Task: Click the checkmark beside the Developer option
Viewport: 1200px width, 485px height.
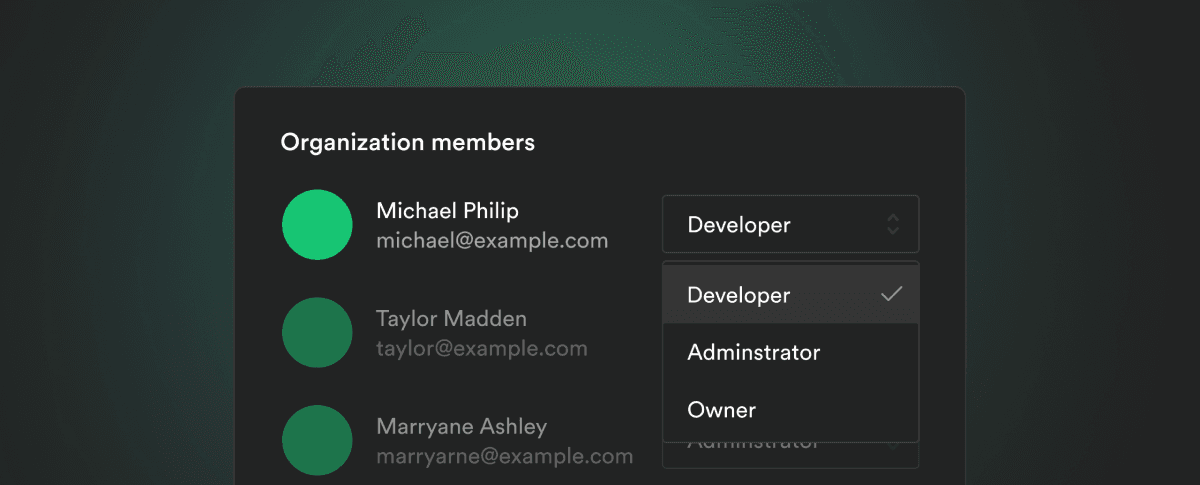Action: (891, 295)
